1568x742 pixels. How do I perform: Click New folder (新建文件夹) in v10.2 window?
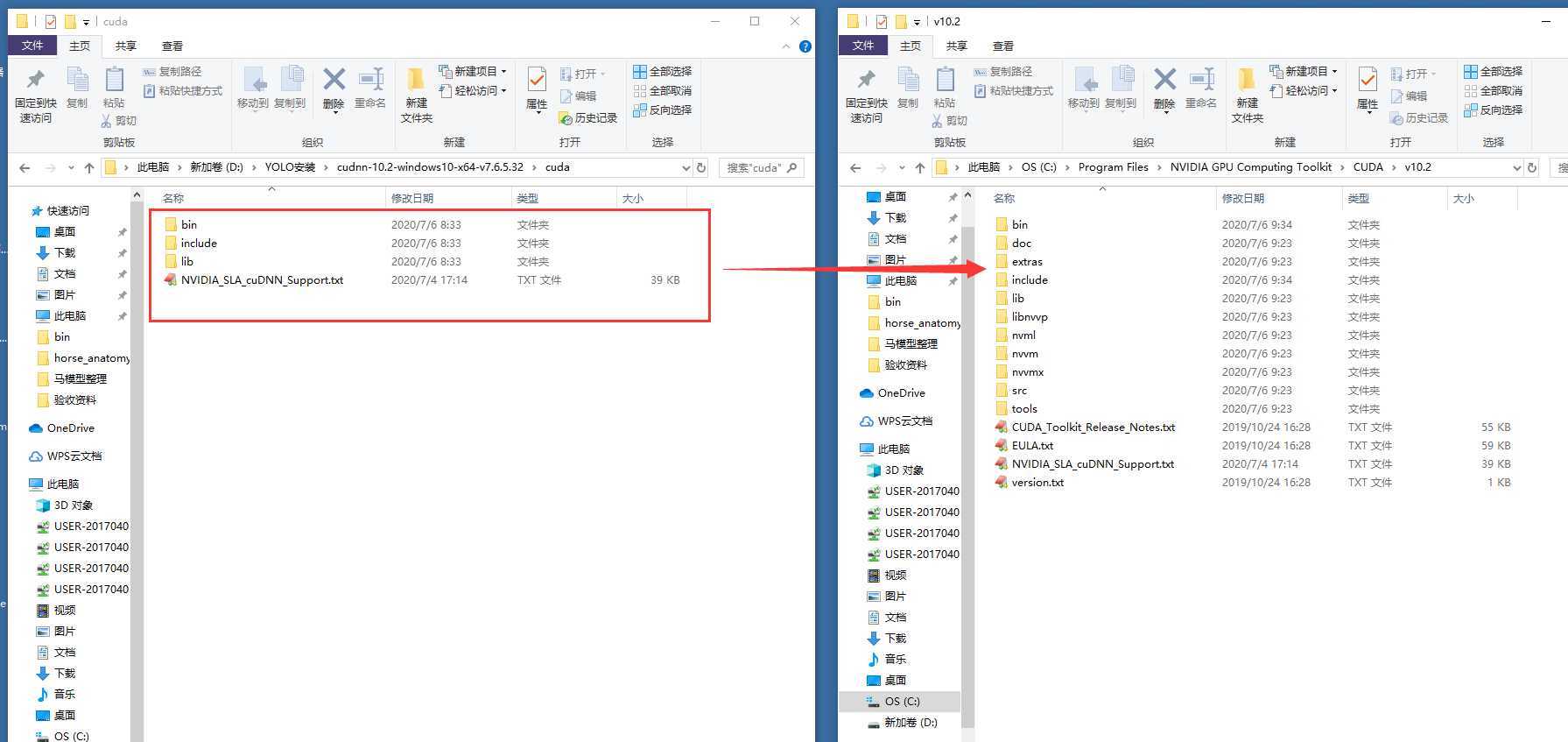1248,95
